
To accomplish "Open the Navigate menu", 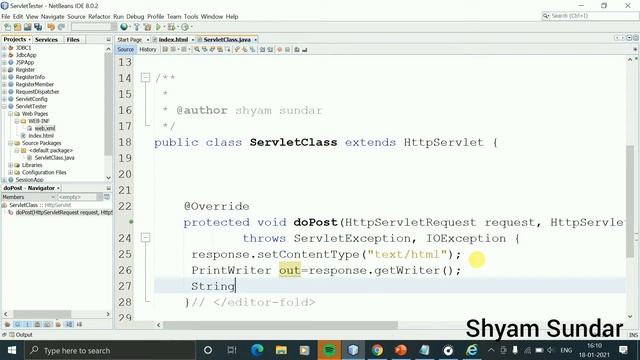I will pos(53,16).
